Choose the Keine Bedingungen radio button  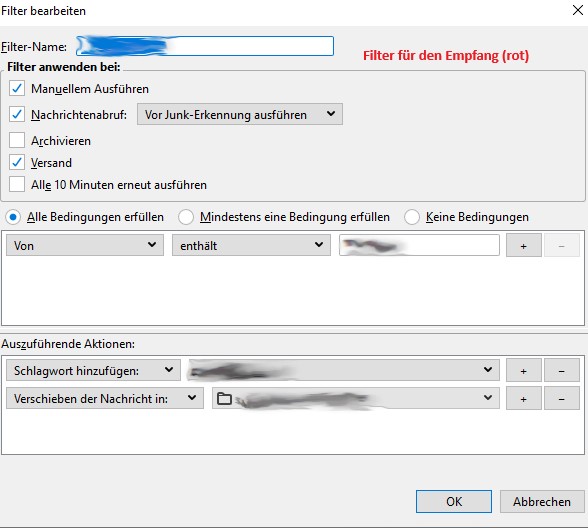412,217
